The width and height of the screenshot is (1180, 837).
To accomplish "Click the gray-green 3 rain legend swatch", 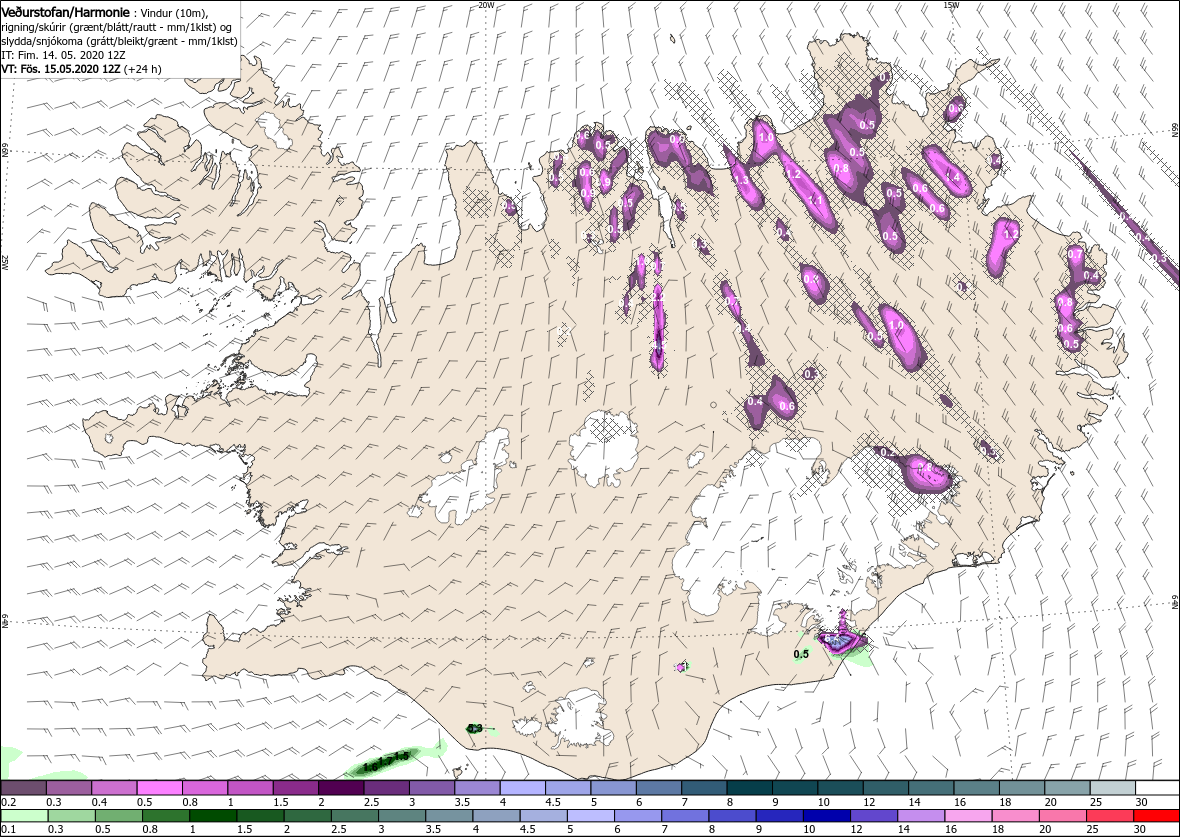I will pos(401,816).
